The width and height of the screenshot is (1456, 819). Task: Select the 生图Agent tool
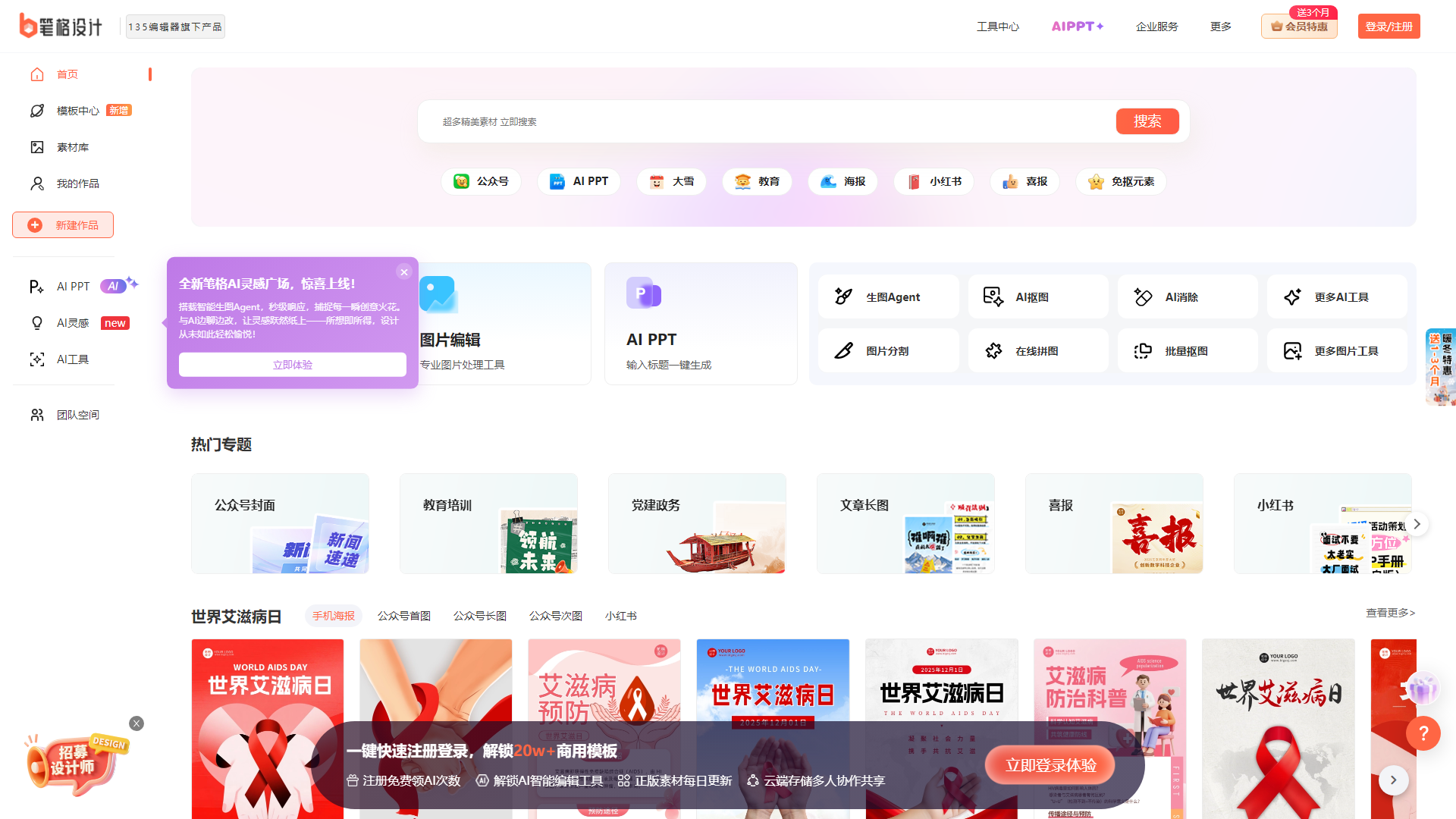coord(887,297)
